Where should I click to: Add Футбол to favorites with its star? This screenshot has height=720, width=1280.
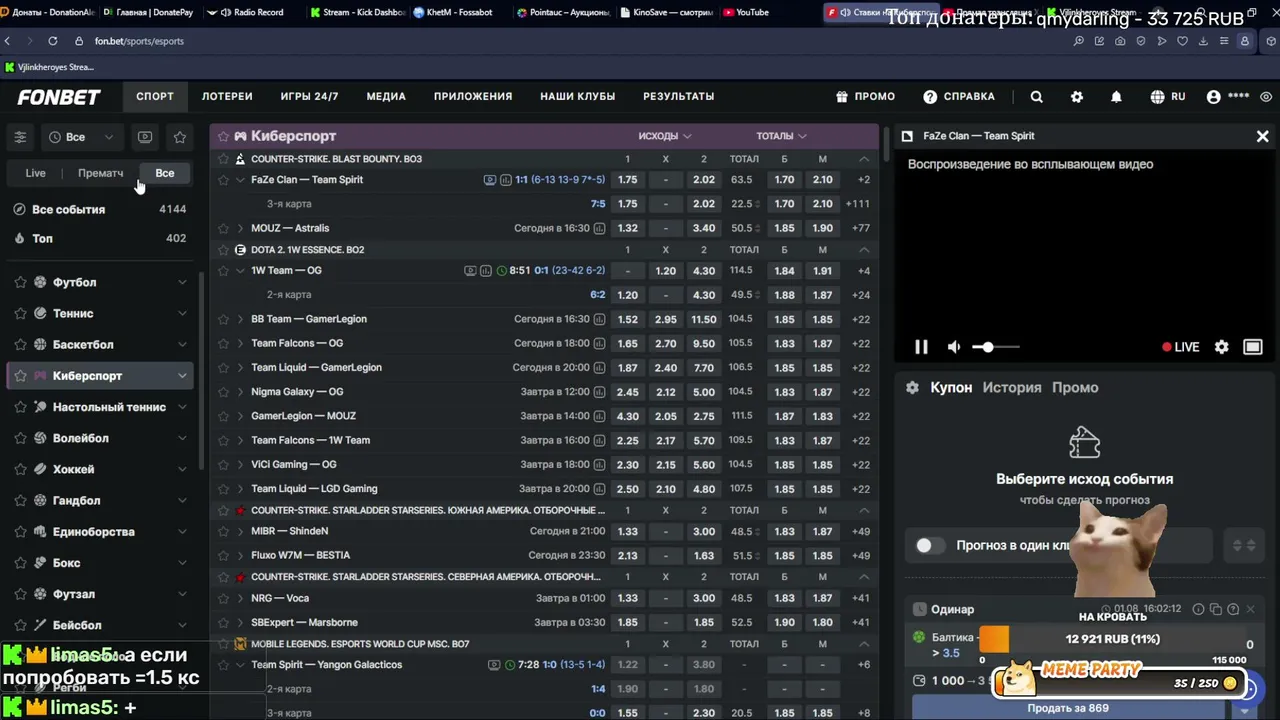tap(20, 283)
